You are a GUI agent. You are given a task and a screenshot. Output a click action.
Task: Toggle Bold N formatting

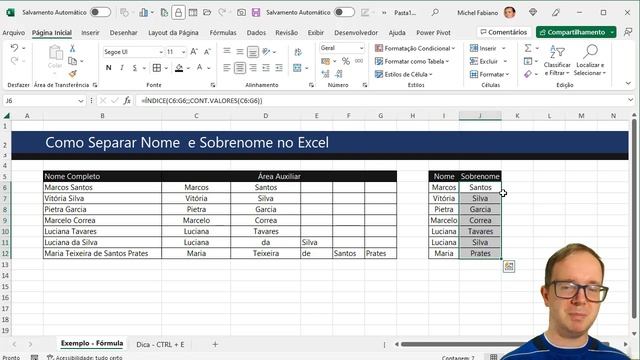pos(109,68)
